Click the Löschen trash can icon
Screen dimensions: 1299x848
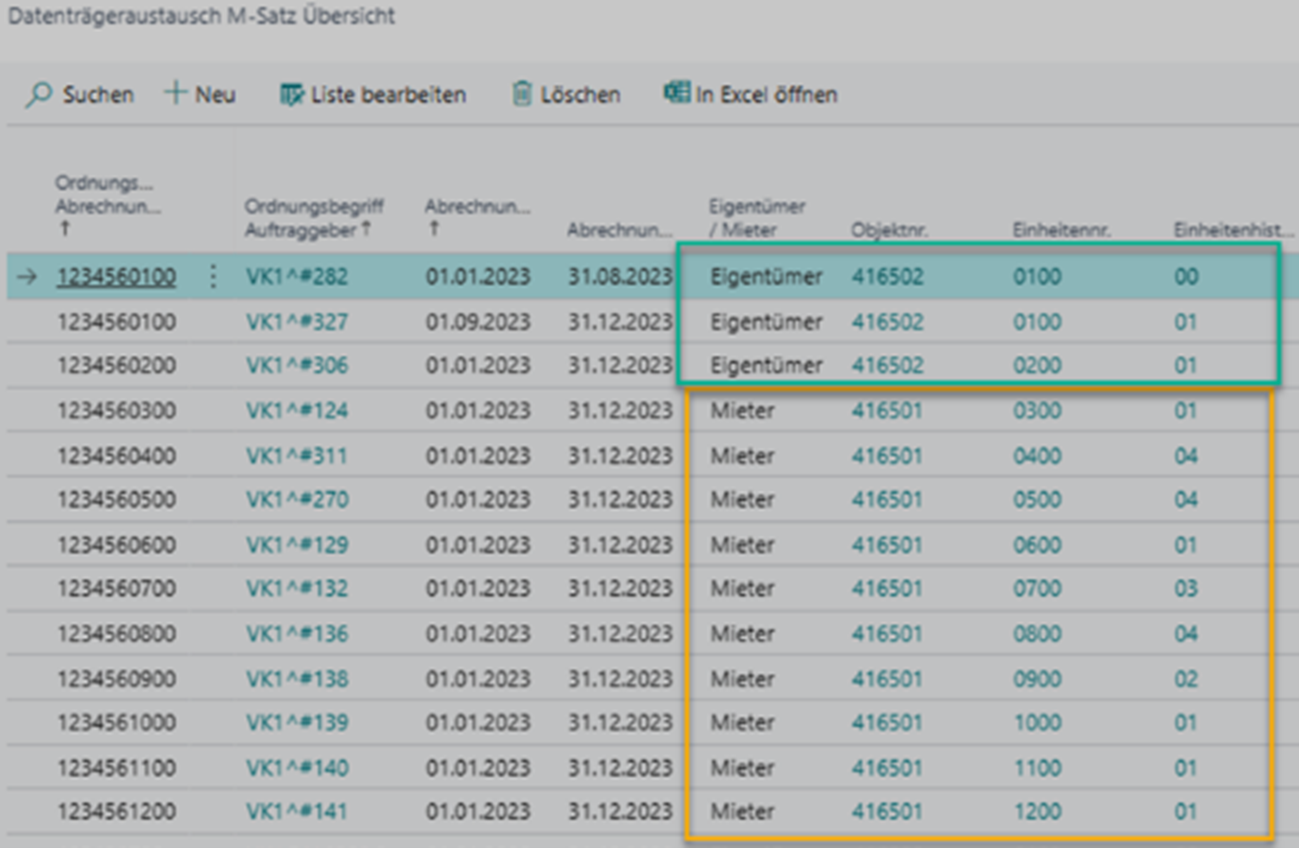pos(522,95)
